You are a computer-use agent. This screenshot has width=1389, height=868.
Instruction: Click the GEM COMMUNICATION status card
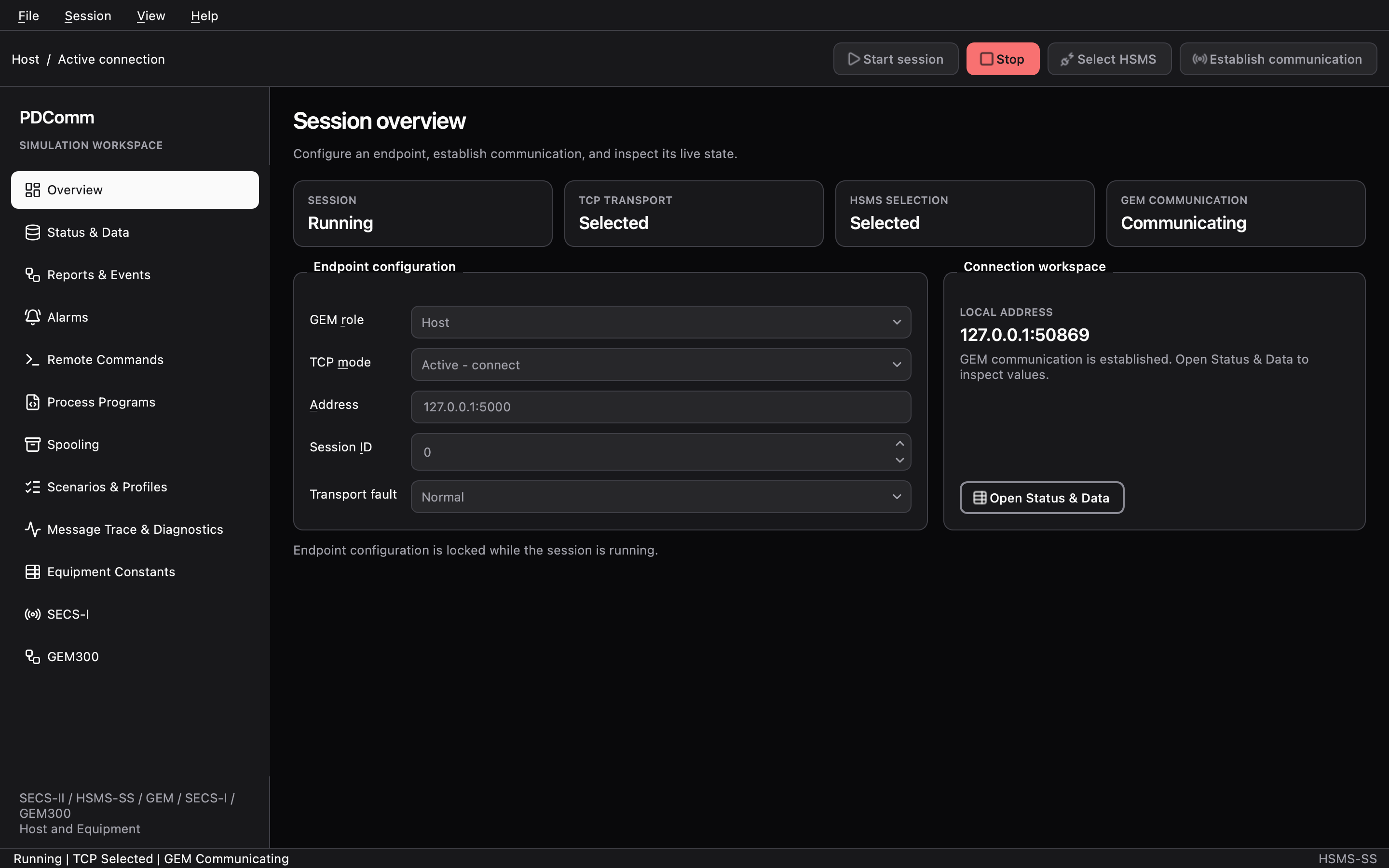(1235, 214)
